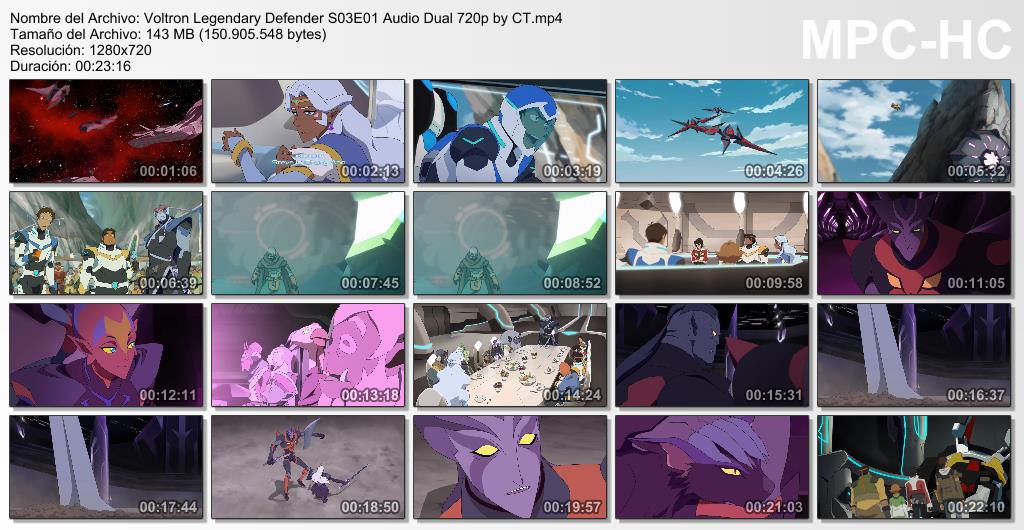The image size is (1024, 530).
Task: Select the thumbnail stamped 00:08:52
Action: click(x=510, y=243)
